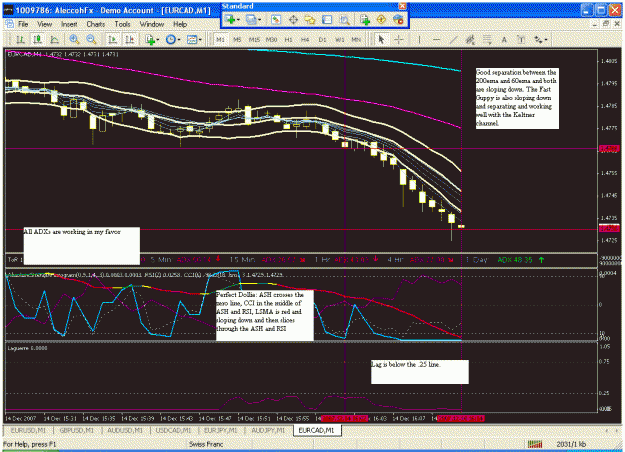625x452 pixels.
Task: Switch to the USDCAD,M1 chart tab
Action: coord(173,430)
